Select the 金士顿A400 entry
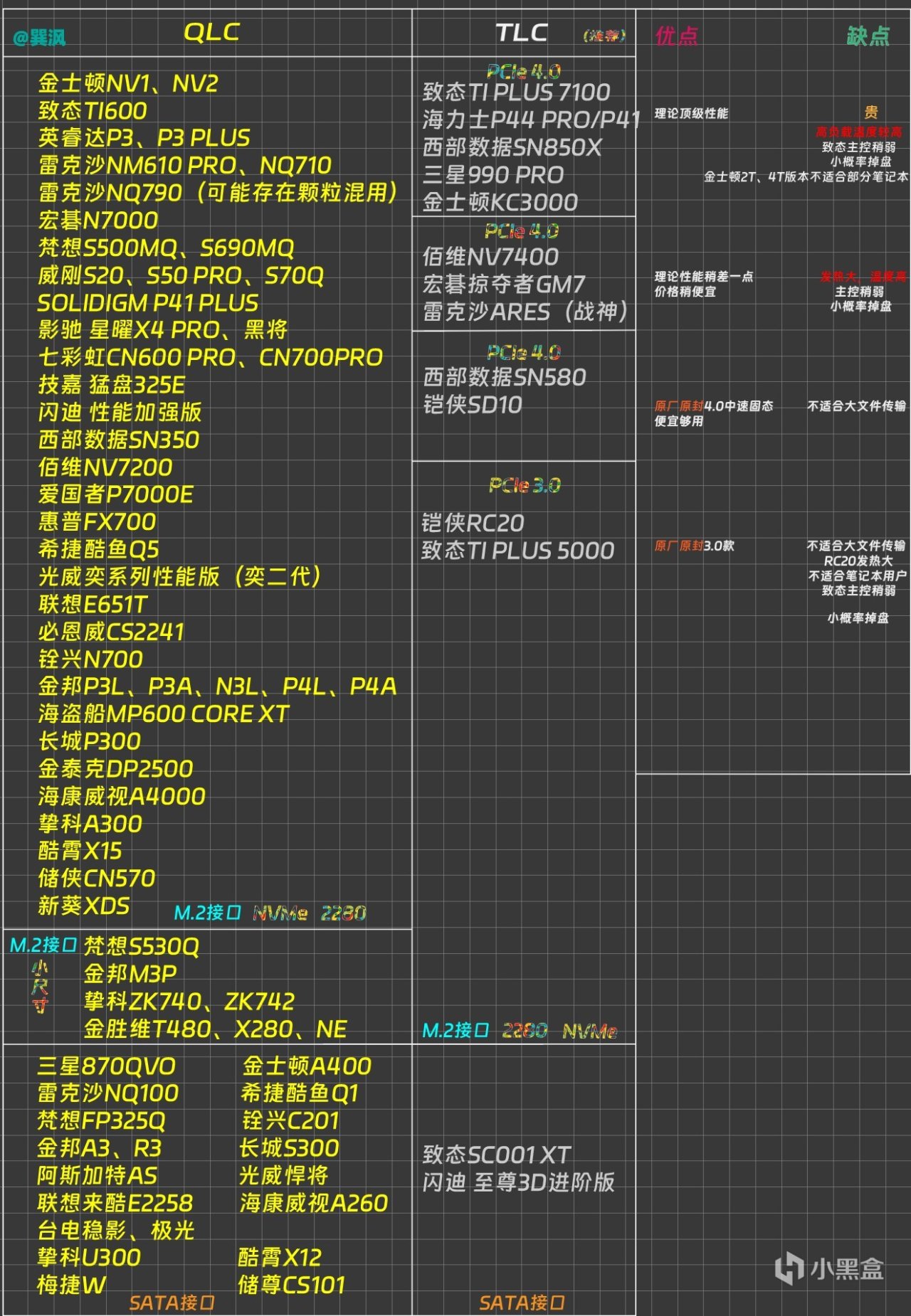The image size is (911, 1316). tap(307, 1066)
